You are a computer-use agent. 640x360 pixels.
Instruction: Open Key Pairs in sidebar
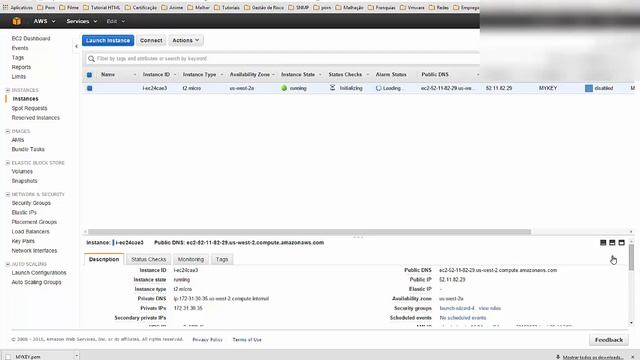[x=23, y=241]
